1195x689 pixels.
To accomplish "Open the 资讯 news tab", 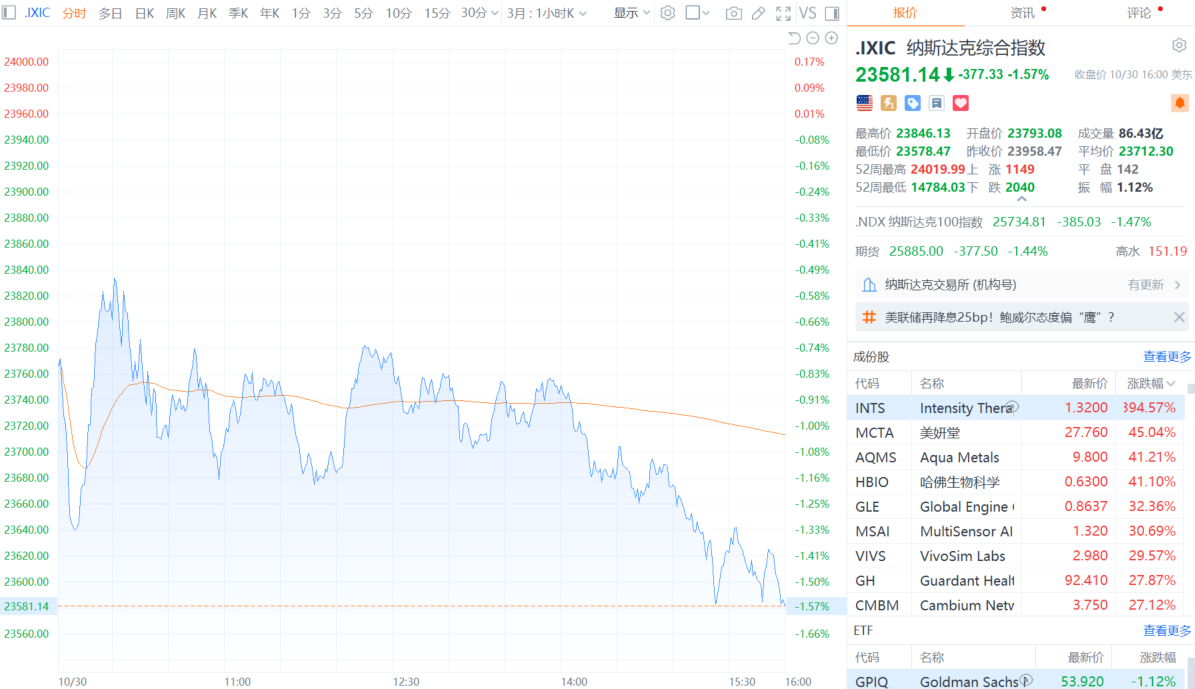I will [x=1022, y=13].
